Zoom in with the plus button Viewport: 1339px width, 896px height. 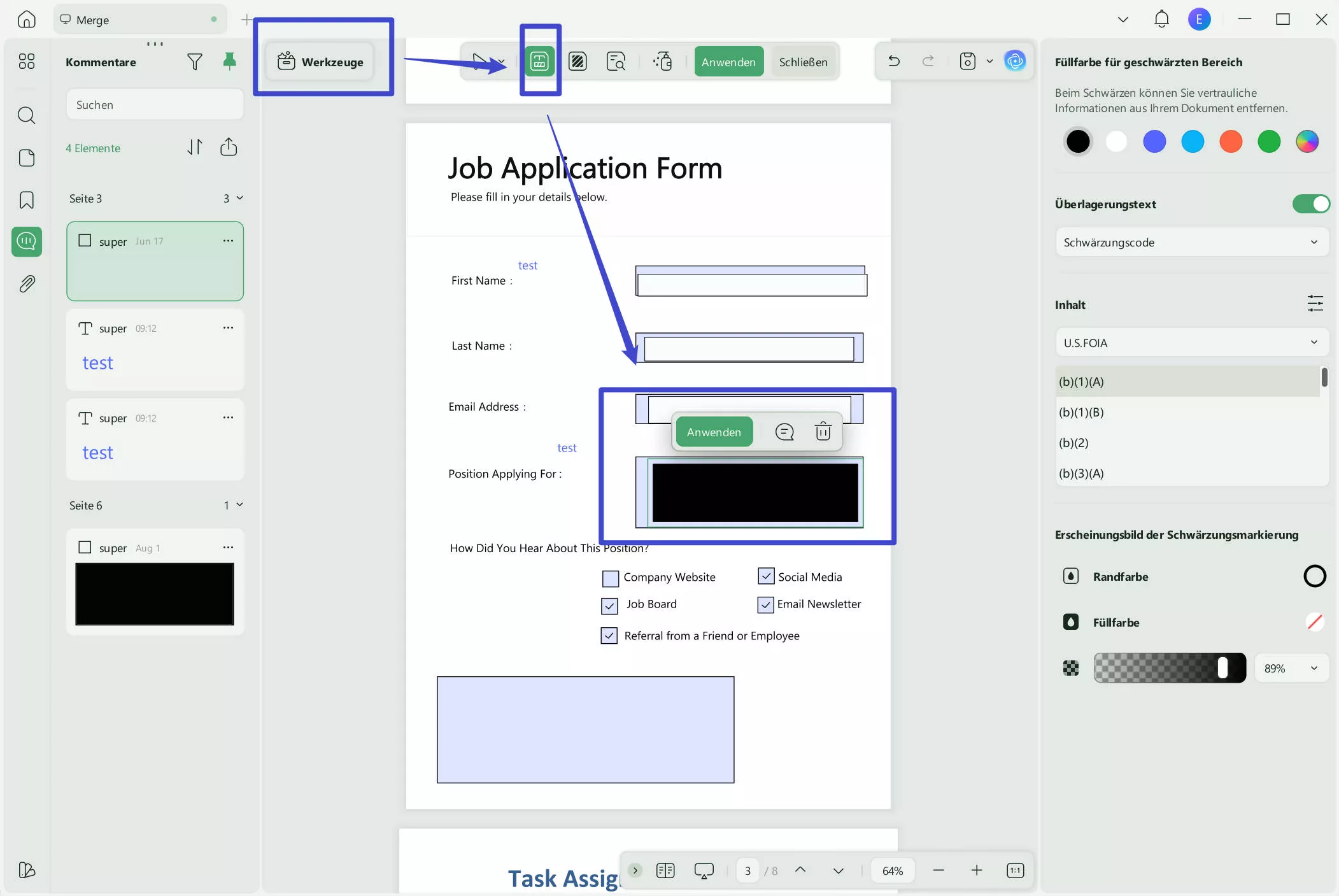977,870
